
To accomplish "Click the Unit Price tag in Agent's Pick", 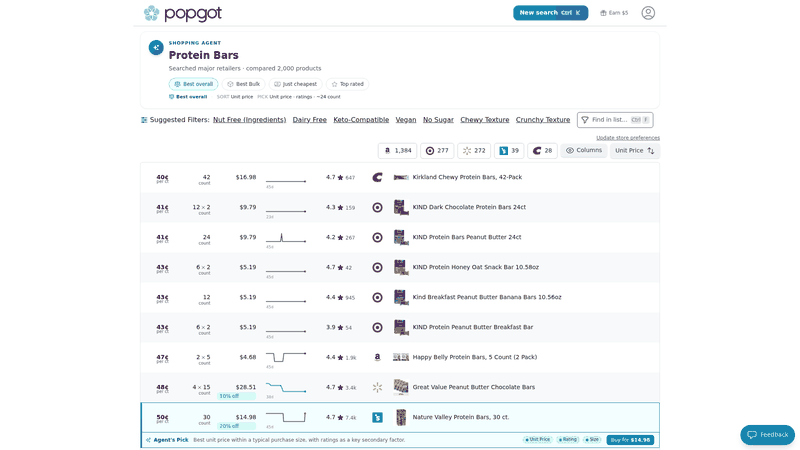I will coord(538,440).
